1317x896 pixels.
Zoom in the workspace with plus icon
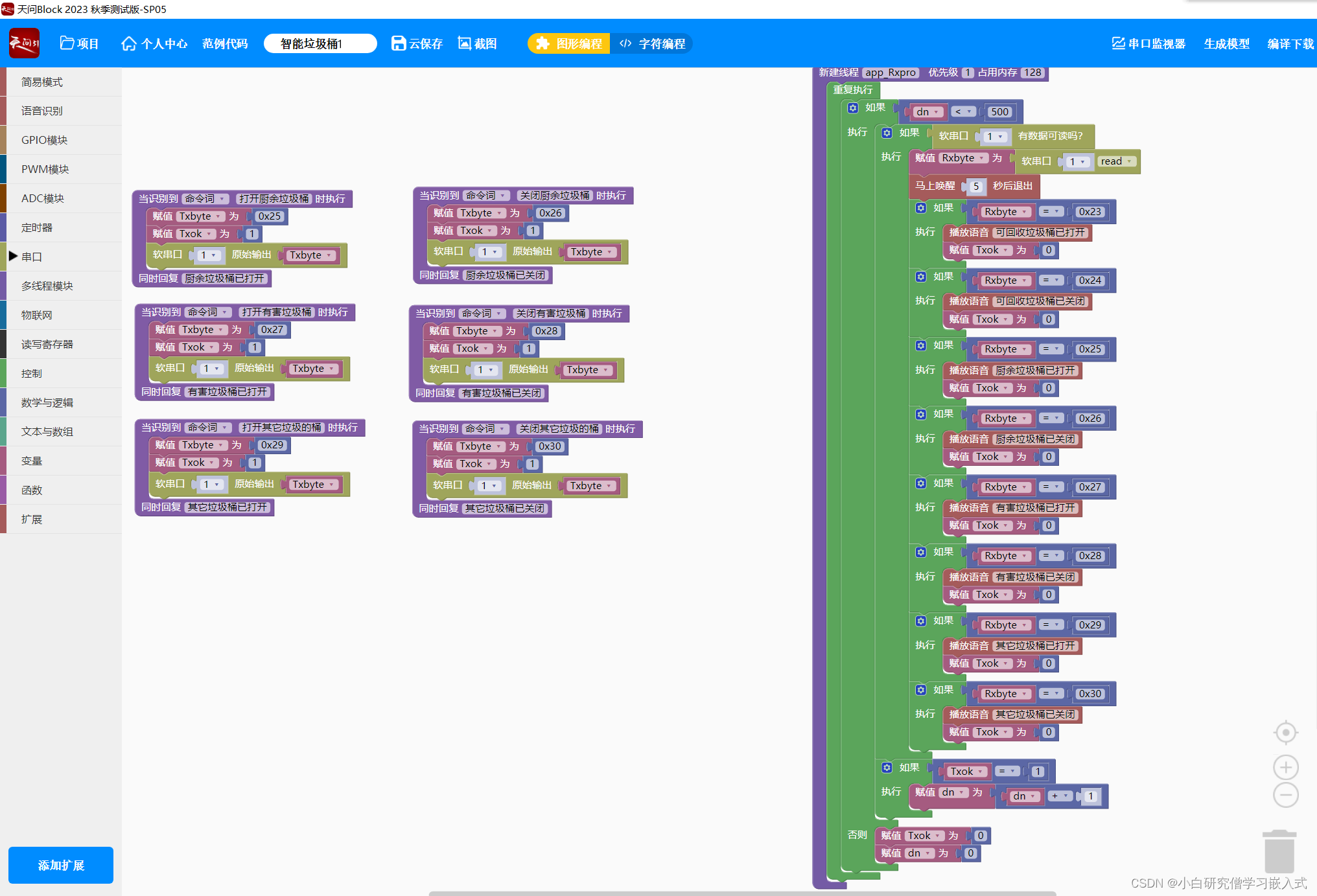click(1285, 768)
